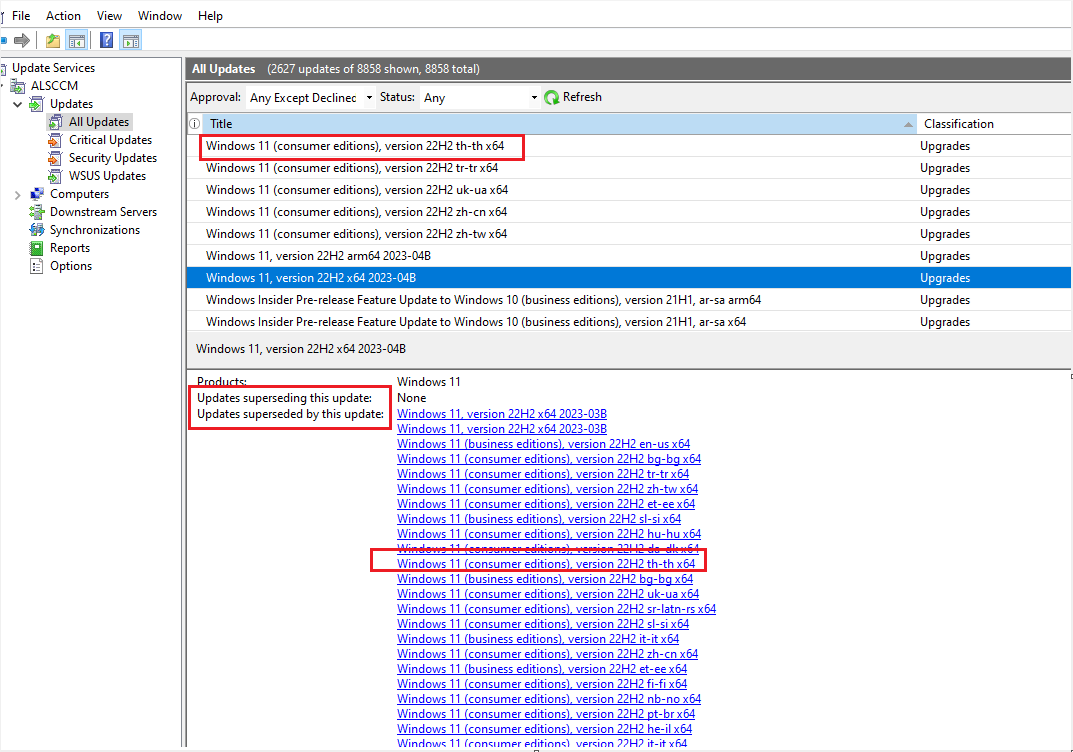Screen dimensions: 1073x752
Task: Open the Action menu
Action: tap(63, 15)
